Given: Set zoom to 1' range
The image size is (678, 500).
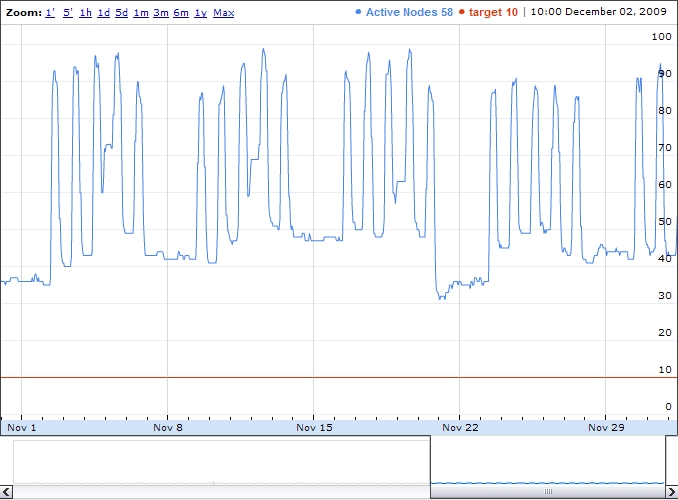Looking at the screenshot, I should point(50,13).
